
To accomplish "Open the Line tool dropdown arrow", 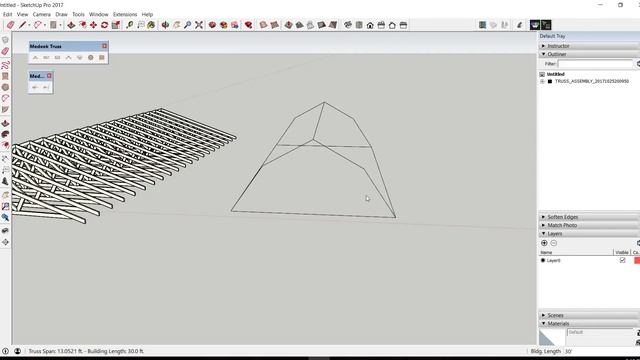I will [29, 25].
